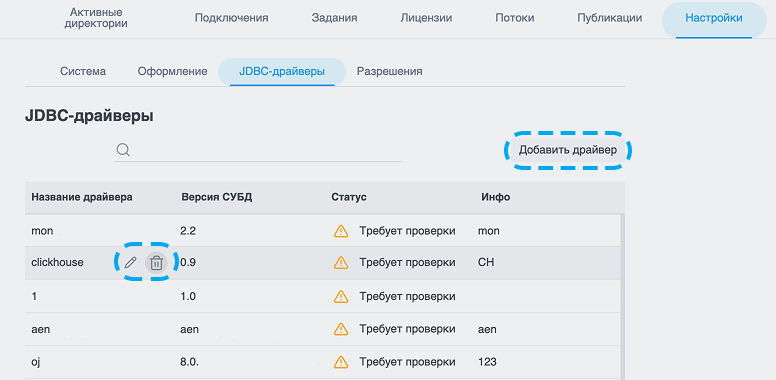Click warning icon in the oj row
Screen dimensions: 776x380
(x=341, y=362)
